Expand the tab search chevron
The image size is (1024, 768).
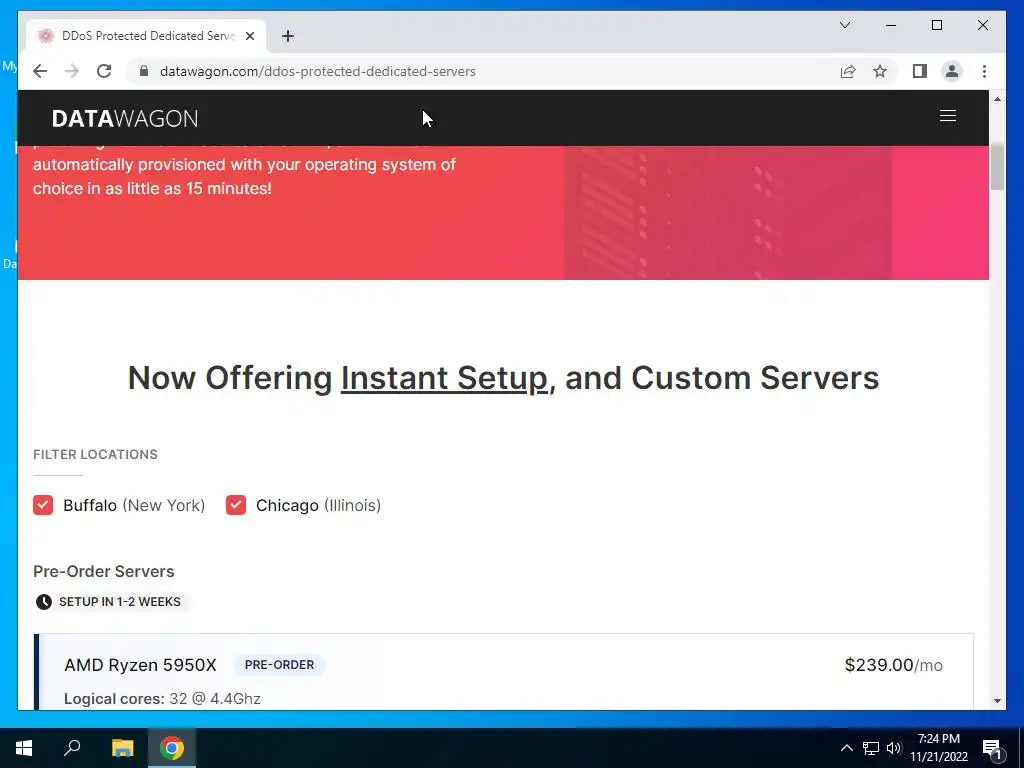[x=845, y=25]
